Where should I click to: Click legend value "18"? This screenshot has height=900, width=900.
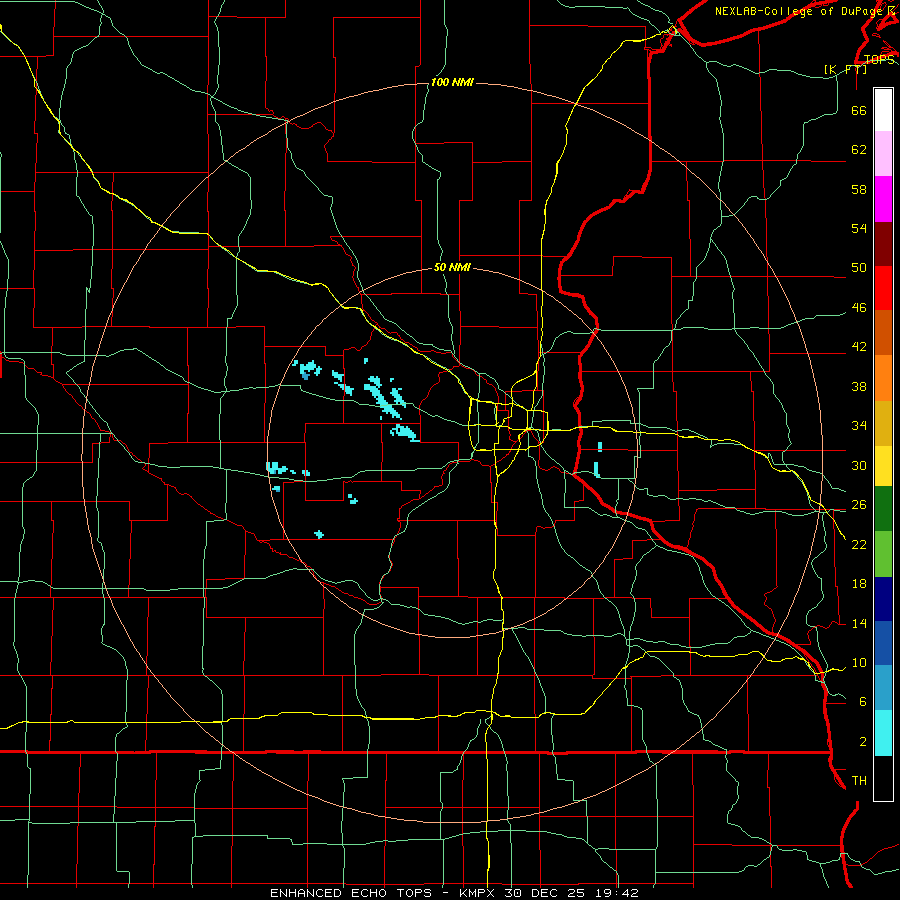click(859, 584)
